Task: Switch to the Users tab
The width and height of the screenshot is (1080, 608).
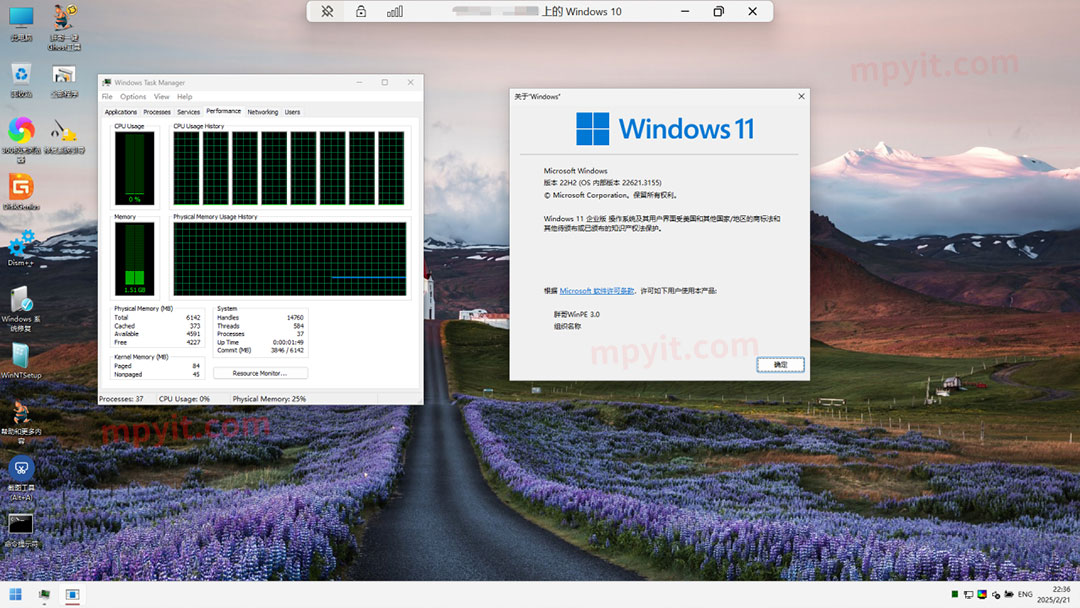Action: point(293,112)
